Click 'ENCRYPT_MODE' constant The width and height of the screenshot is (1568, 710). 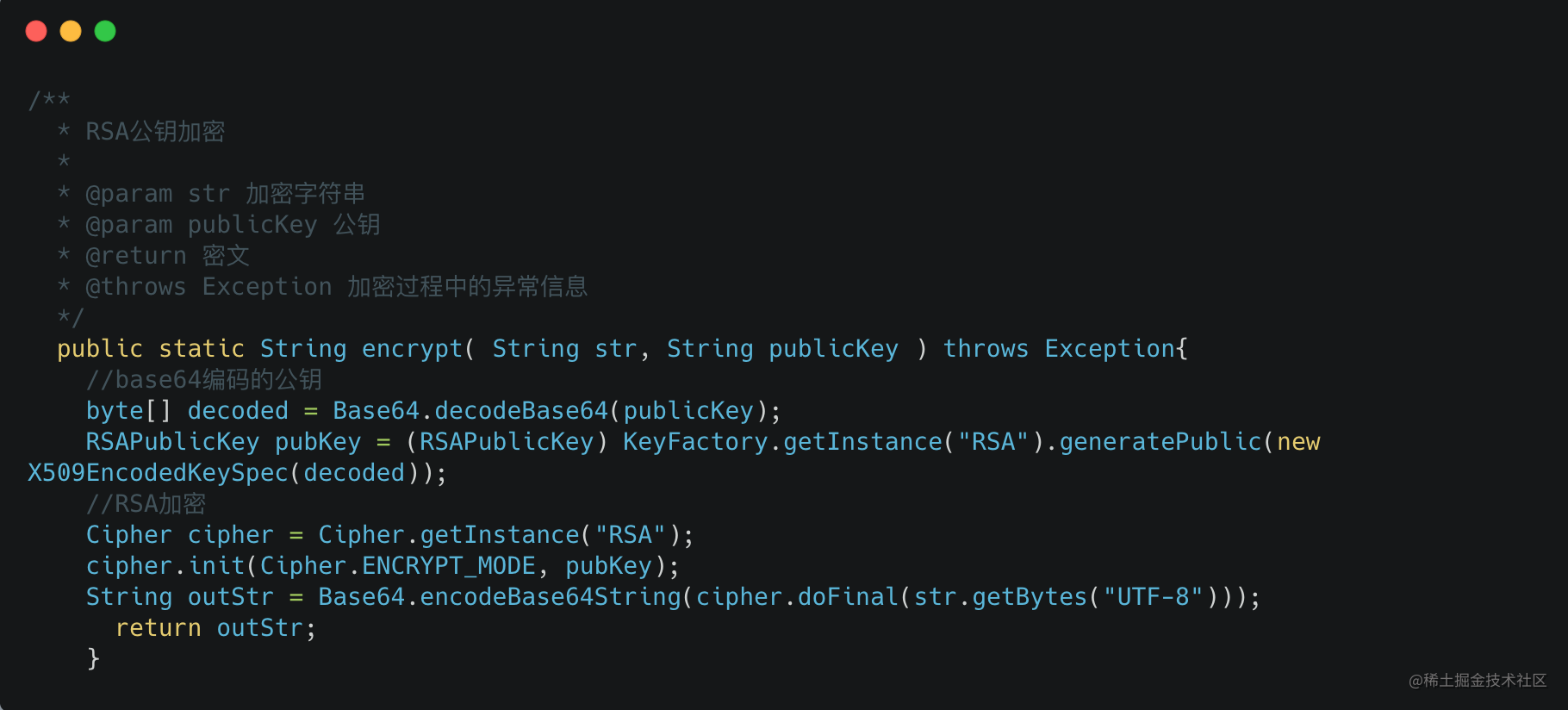coord(449,566)
